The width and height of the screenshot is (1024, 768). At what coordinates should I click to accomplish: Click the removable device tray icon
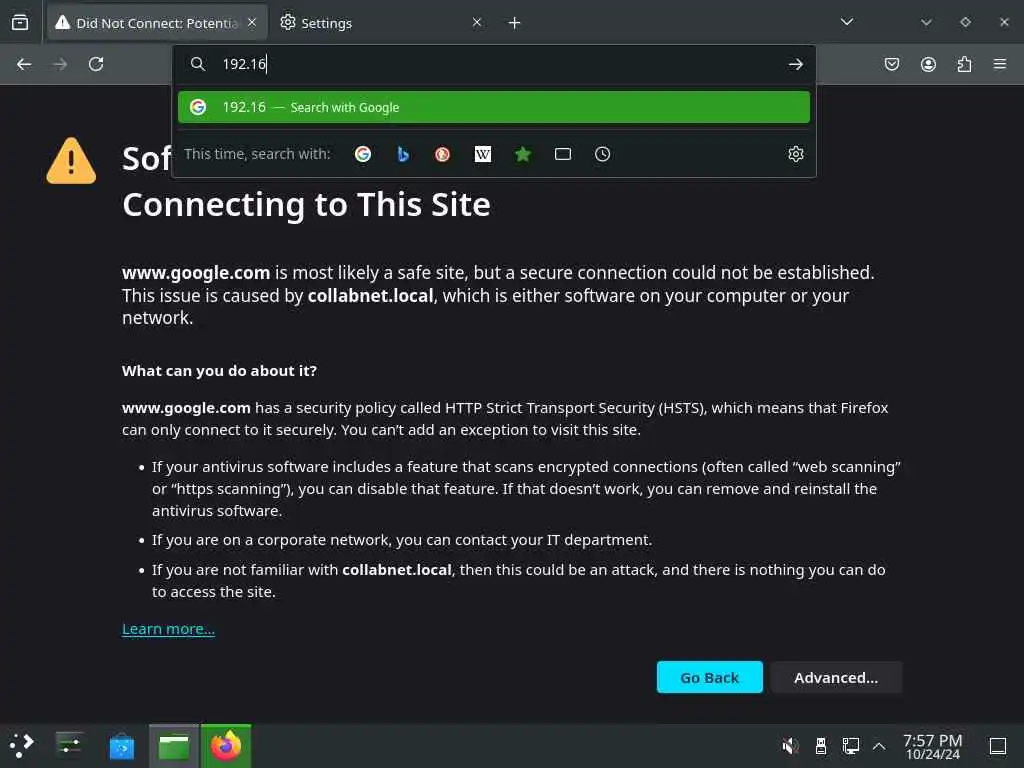pyautogui.click(x=821, y=745)
